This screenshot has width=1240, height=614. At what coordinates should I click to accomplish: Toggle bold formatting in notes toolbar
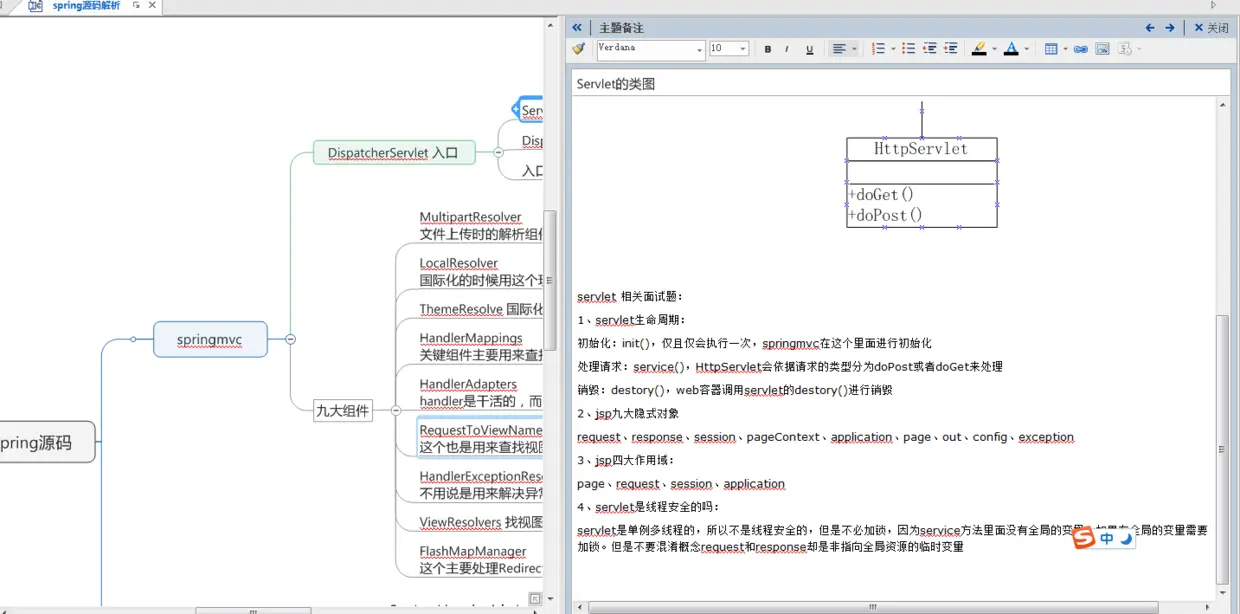(x=768, y=49)
